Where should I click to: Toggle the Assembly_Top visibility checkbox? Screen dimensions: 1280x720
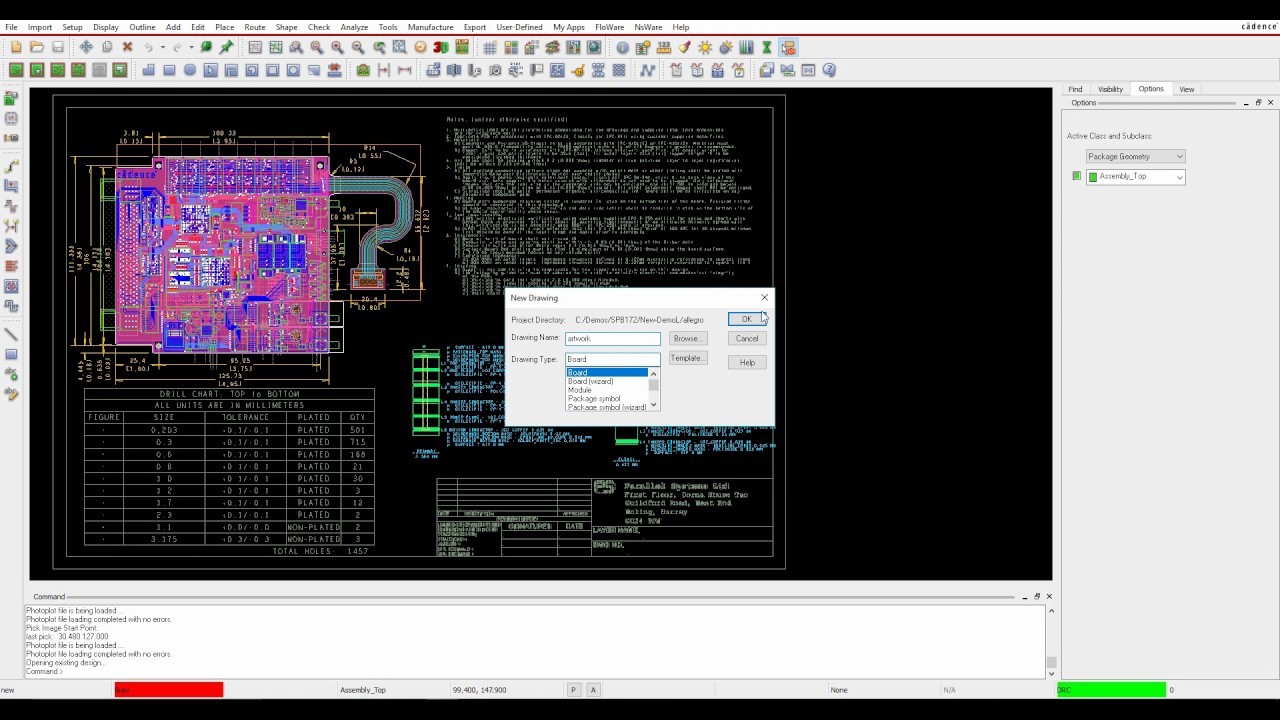pyautogui.click(x=1076, y=175)
